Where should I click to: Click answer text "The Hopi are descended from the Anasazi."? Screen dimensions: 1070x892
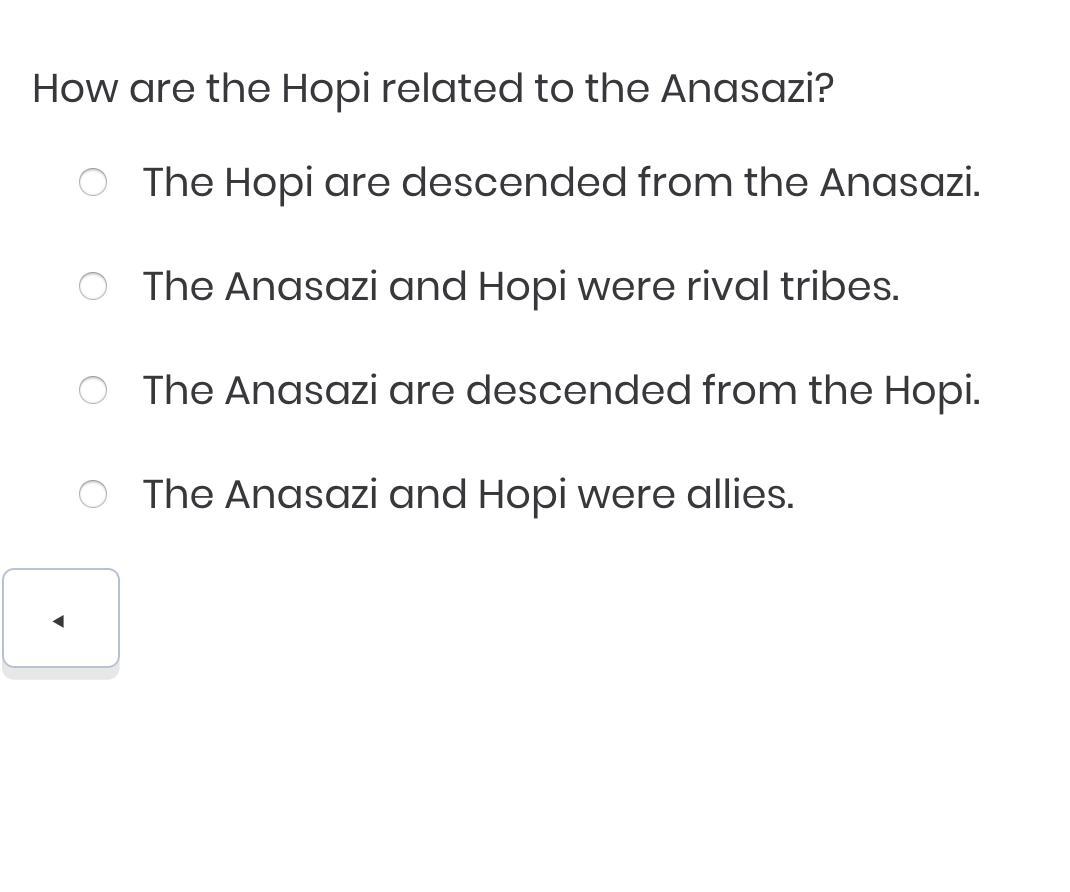[561, 183]
